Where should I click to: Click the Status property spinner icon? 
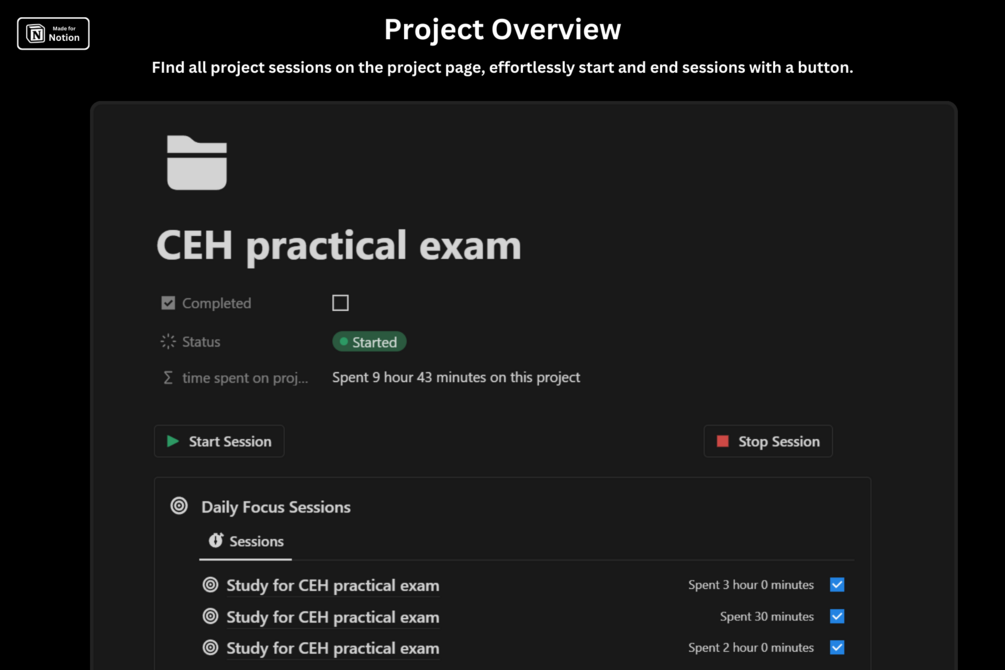coord(168,342)
